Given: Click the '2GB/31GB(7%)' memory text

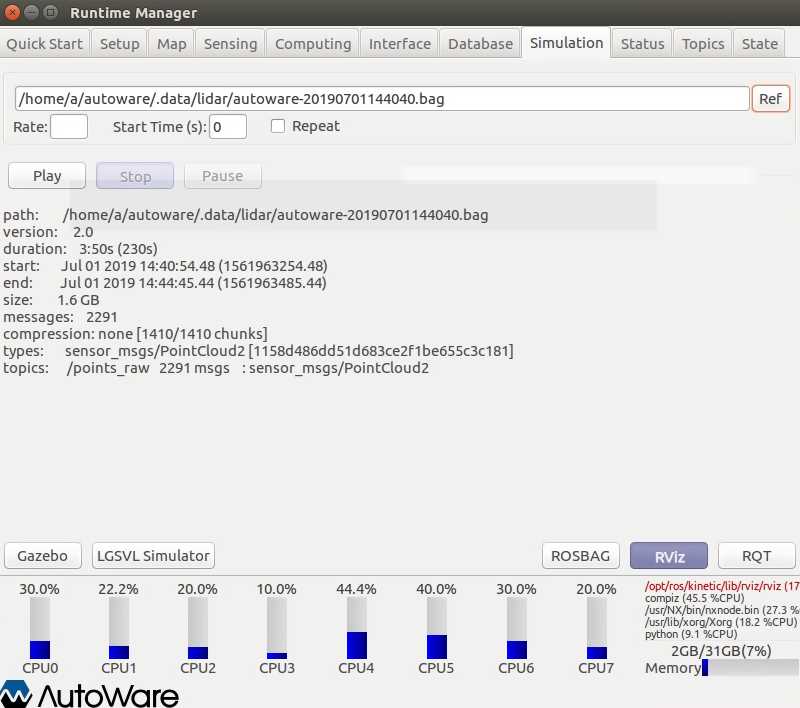Looking at the screenshot, I should click(721, 651).
